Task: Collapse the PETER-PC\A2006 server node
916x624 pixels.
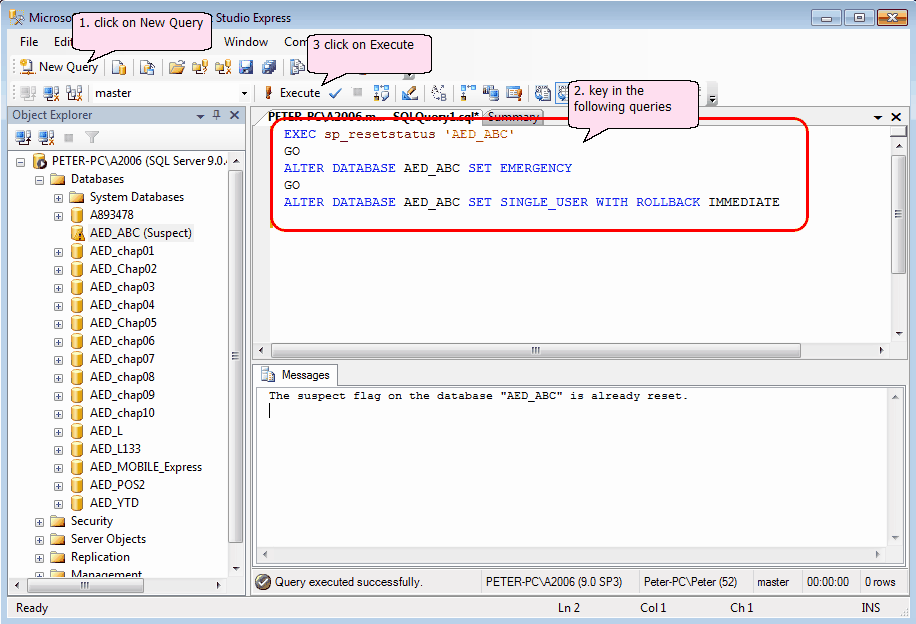Action: pos(20,162)
